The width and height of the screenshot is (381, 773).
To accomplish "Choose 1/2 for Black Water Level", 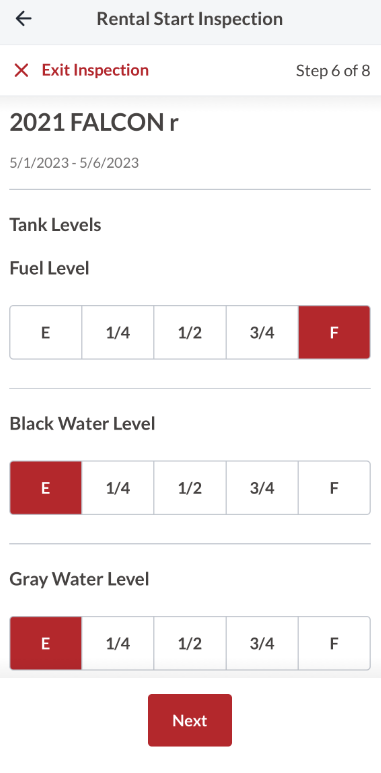I will click(190, 488).
